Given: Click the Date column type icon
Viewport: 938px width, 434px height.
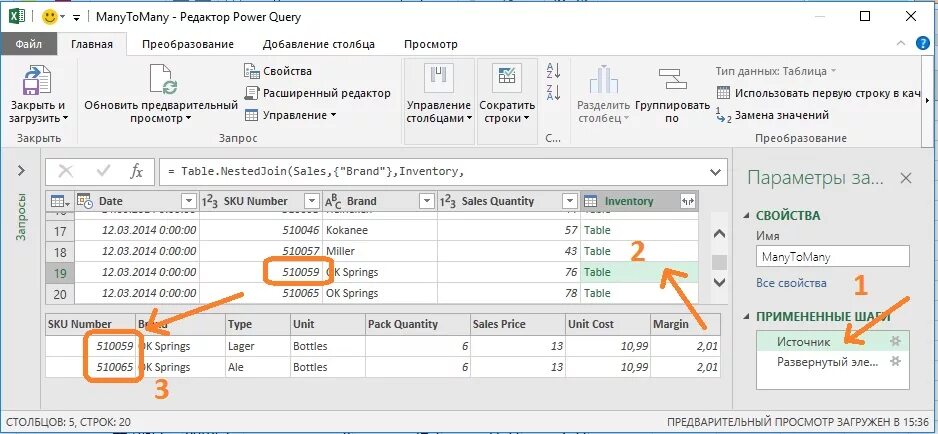Looking at the screenshot, I should pos(84,201).
